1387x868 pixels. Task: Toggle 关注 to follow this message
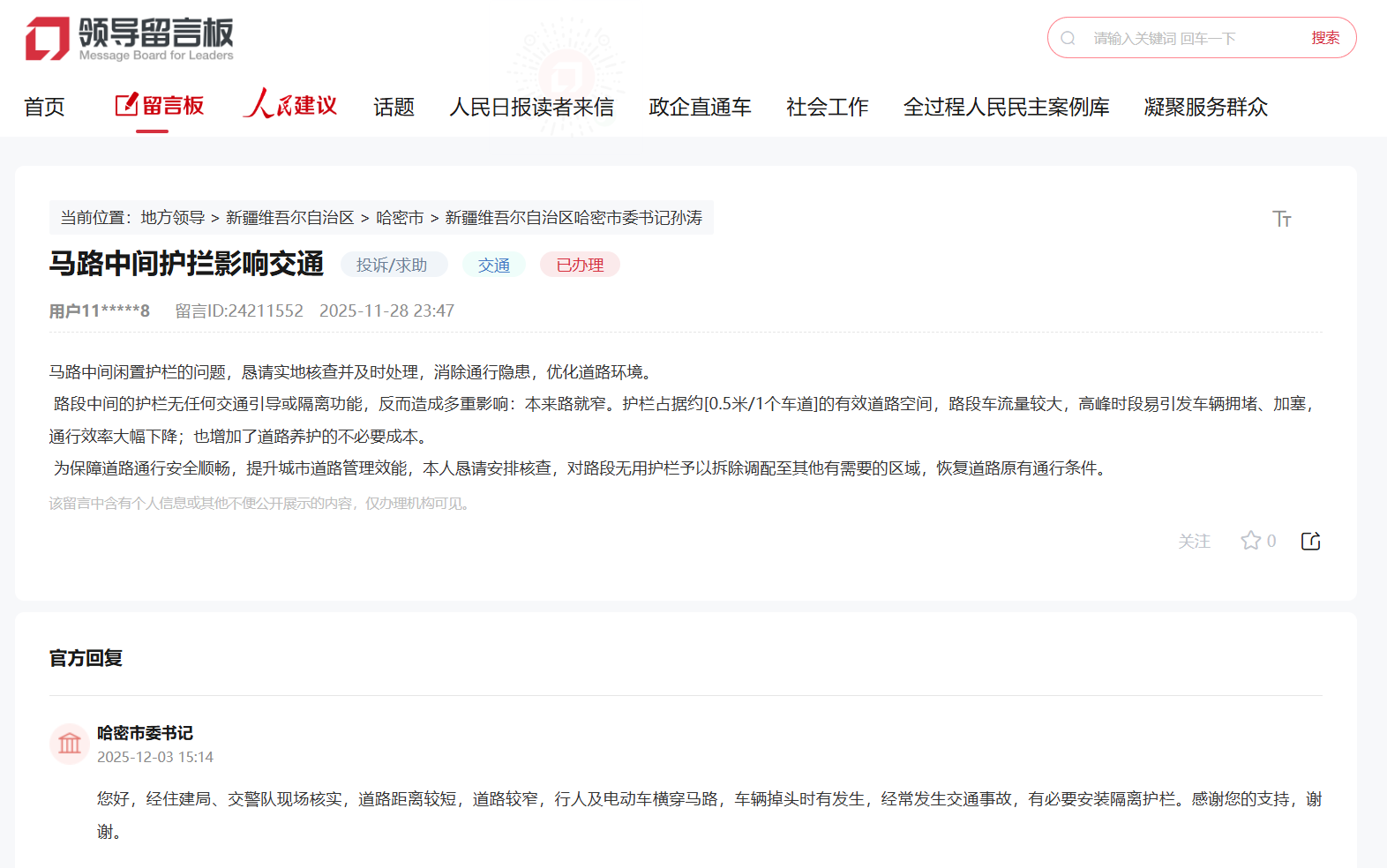tap(1194, 541)
